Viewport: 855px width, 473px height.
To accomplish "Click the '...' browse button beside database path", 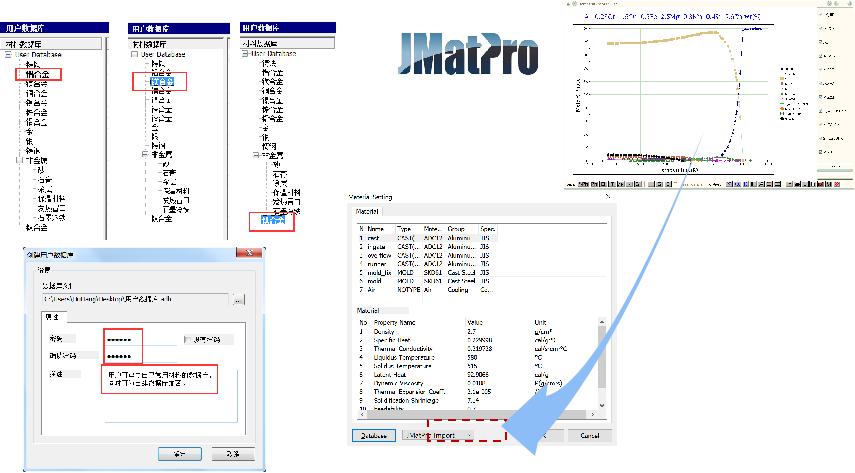I will (238, 300).
